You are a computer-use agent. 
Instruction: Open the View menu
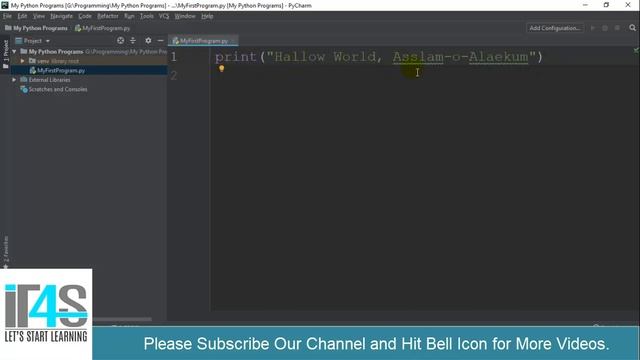(x=39, y=16)
